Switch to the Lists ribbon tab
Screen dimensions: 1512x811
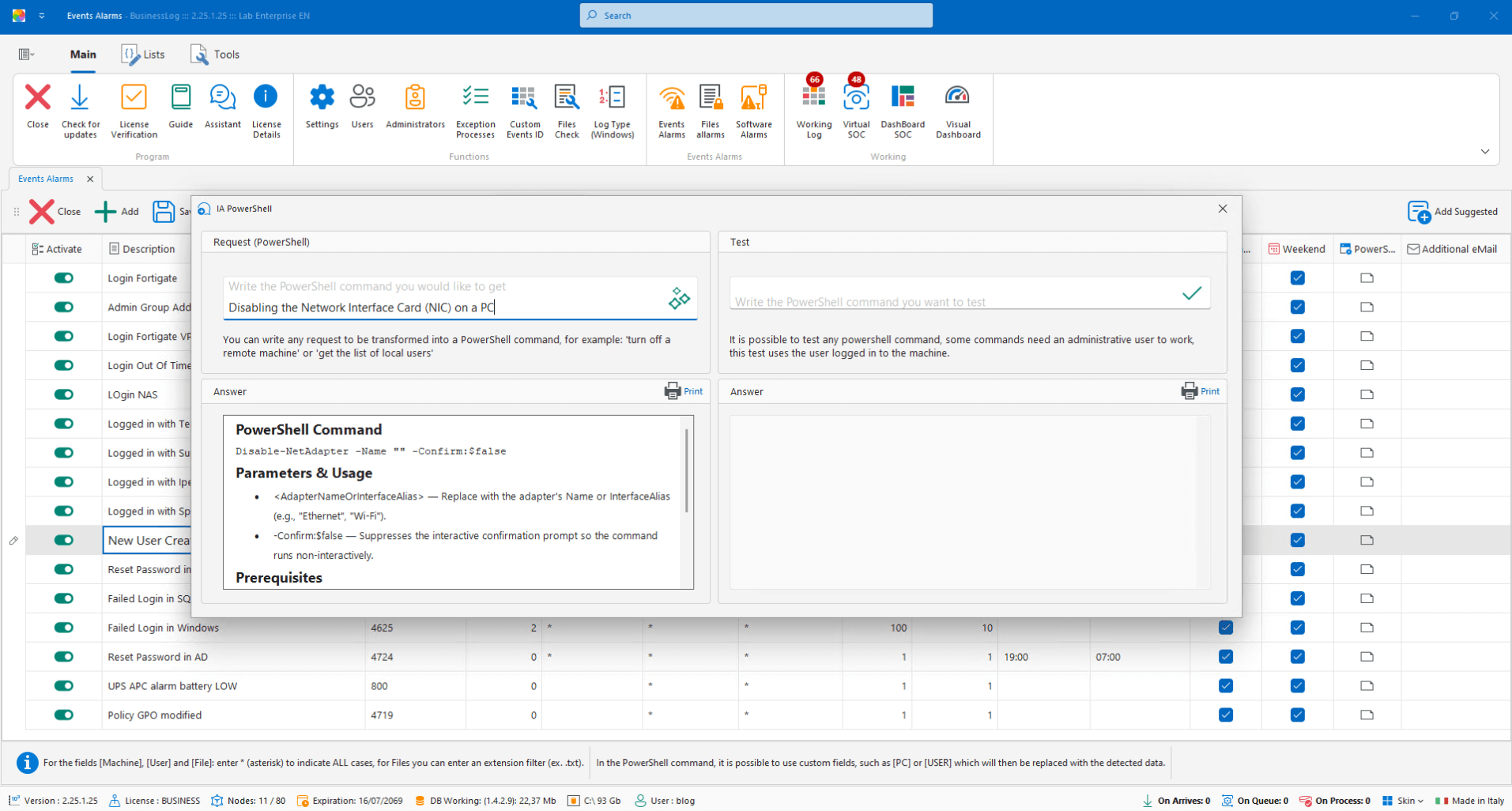click(144, 55)
